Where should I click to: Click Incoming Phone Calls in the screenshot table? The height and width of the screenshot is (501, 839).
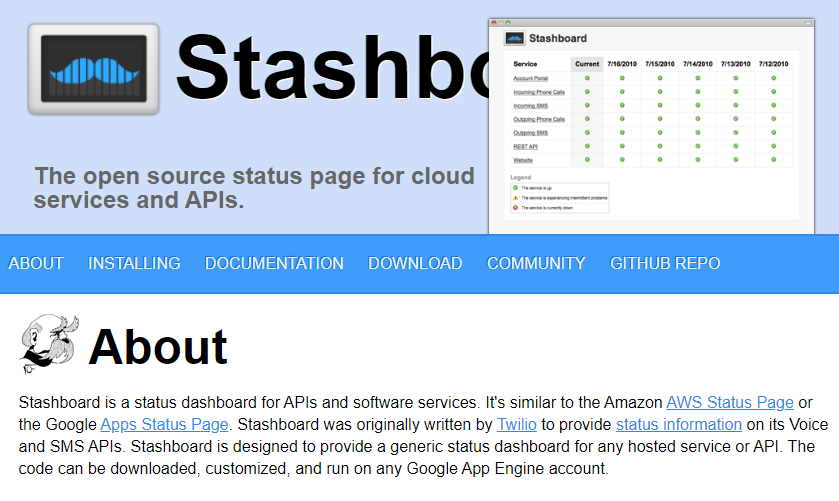(539, 92)
